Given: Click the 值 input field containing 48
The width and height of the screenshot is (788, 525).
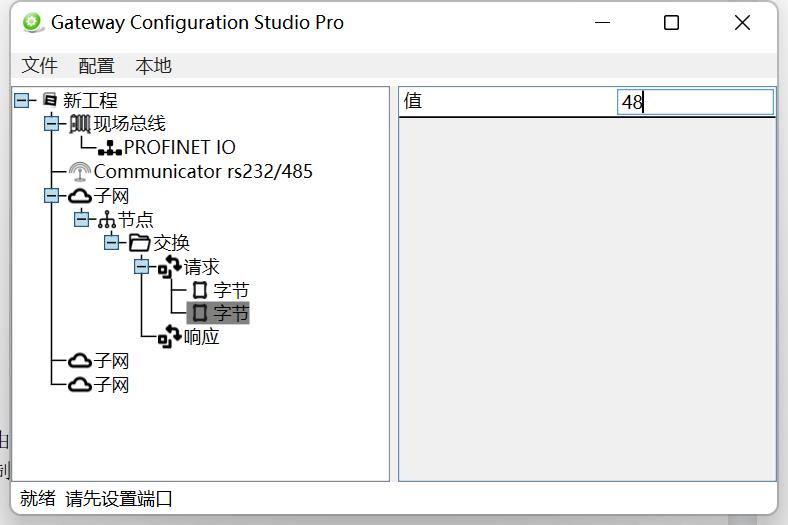Looking at the screenshot, I should tap(696, 102).
